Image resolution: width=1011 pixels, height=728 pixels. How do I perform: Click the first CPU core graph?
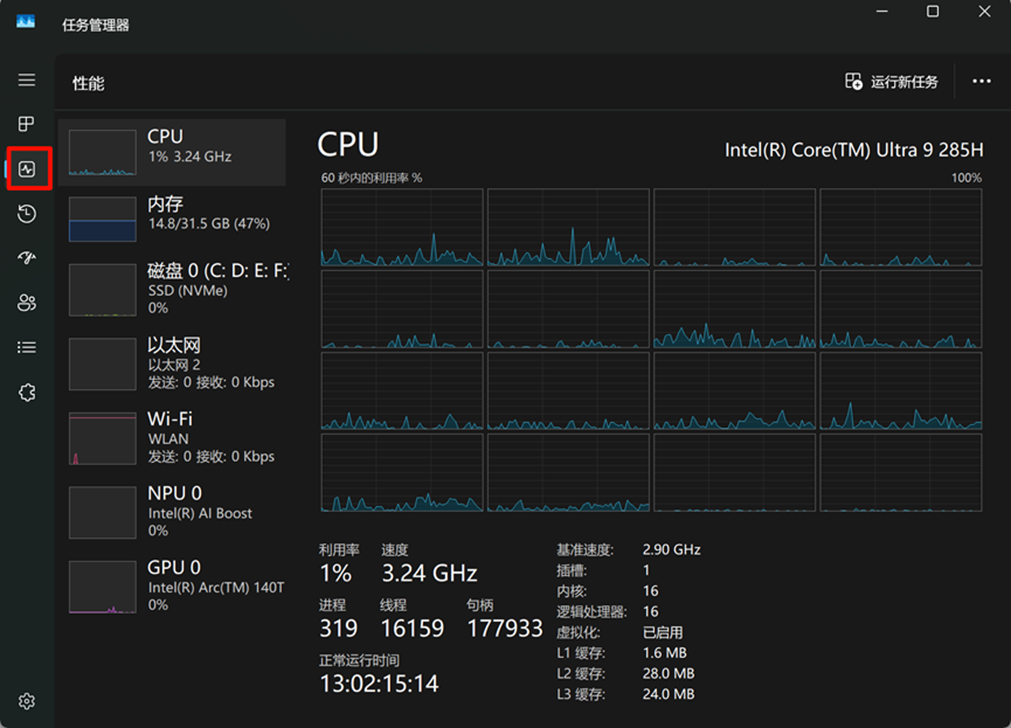pos(402,227)
